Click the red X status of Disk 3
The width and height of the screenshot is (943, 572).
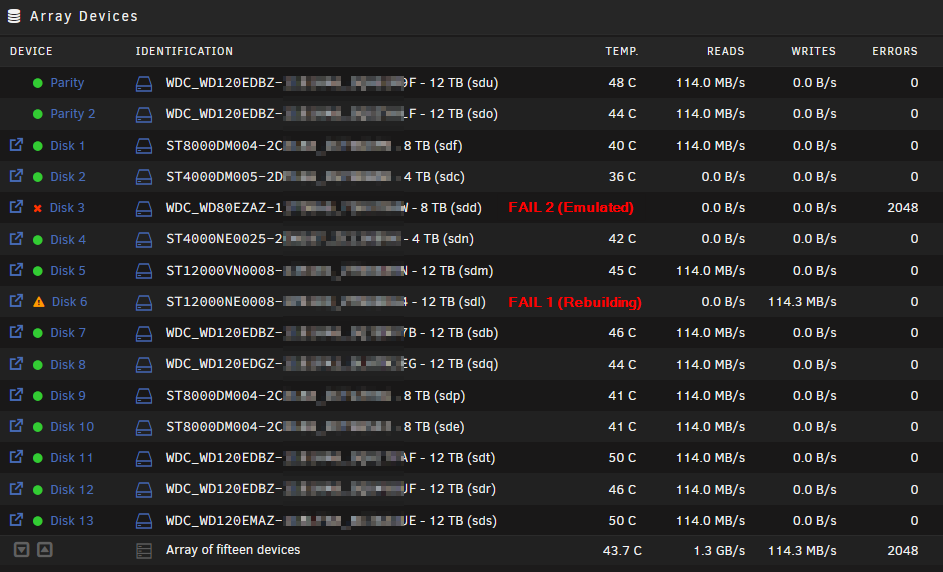click(x=38, y=209)
